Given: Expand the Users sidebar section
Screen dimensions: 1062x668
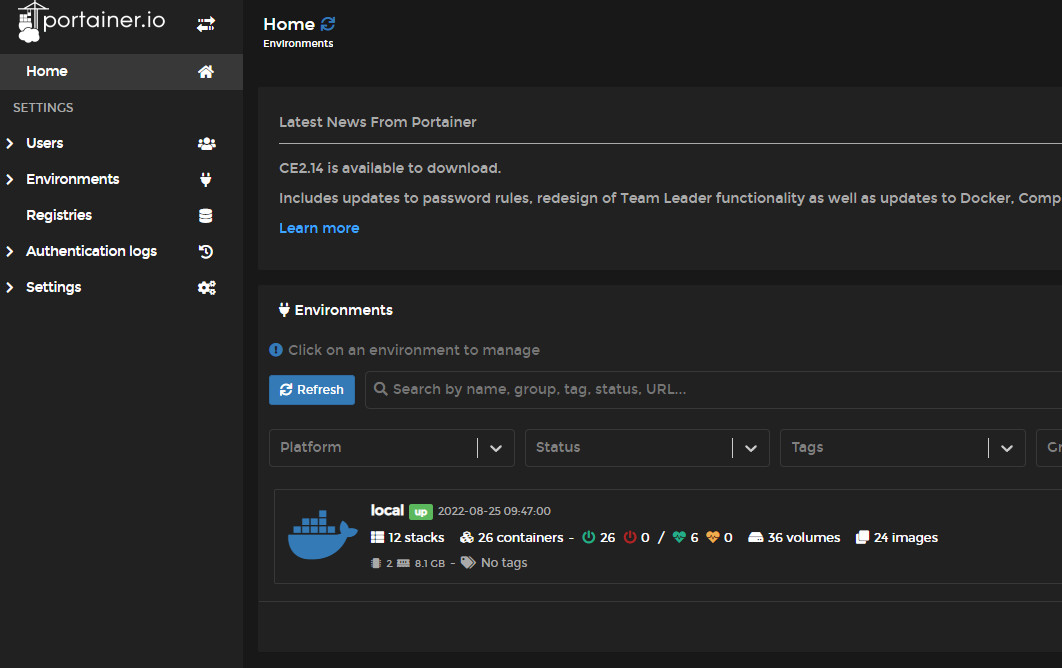Looking at the screenshot, I should pos(10,144).
